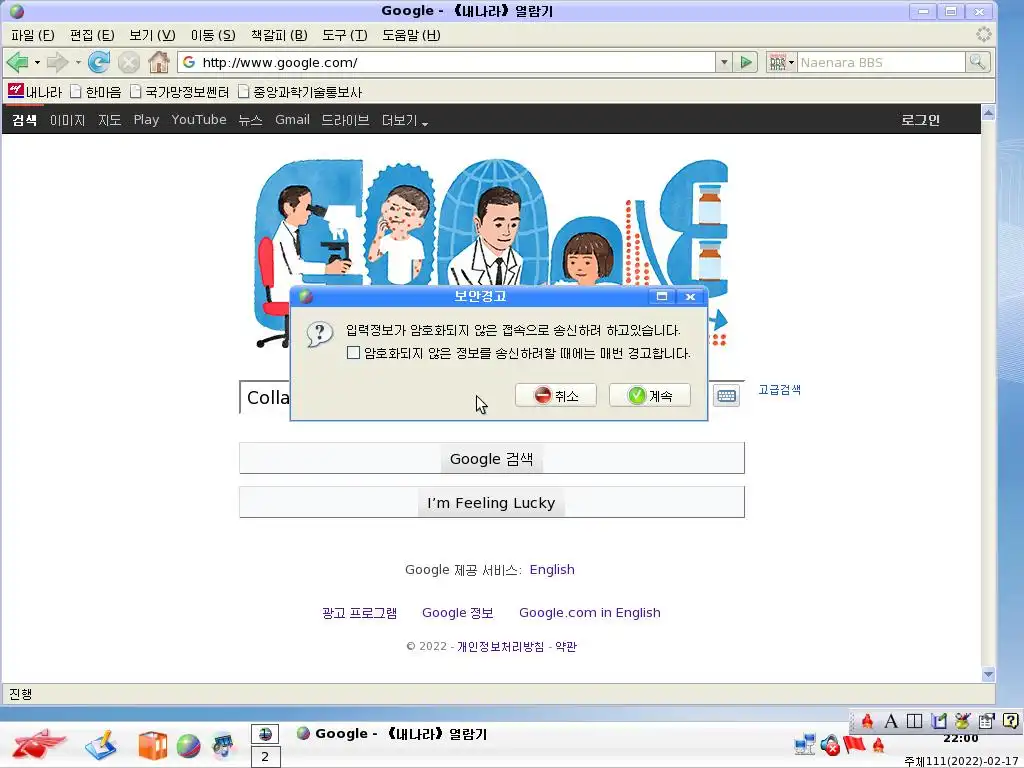
Task: Open the Google 정보 link
Action: pyautogui.click(x=457, y=613)
